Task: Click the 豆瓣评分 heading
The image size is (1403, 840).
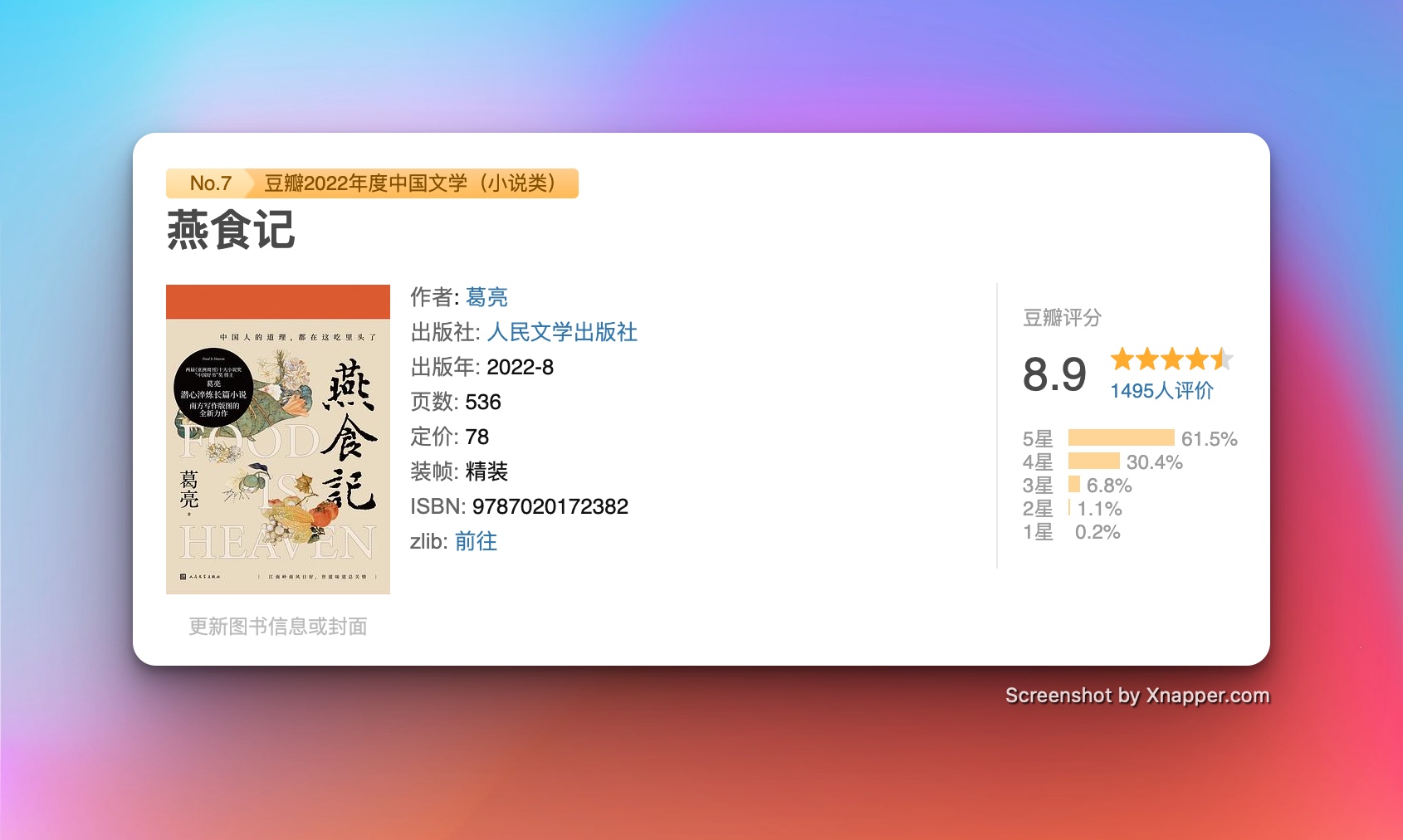Action: click(x=1062, y=318)
